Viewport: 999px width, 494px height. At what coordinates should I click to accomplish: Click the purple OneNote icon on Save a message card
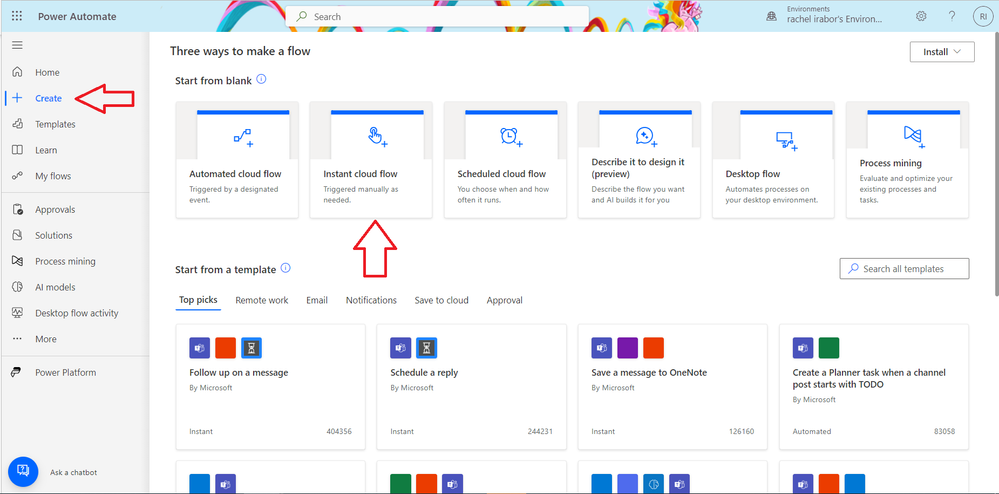pos(628,348)
